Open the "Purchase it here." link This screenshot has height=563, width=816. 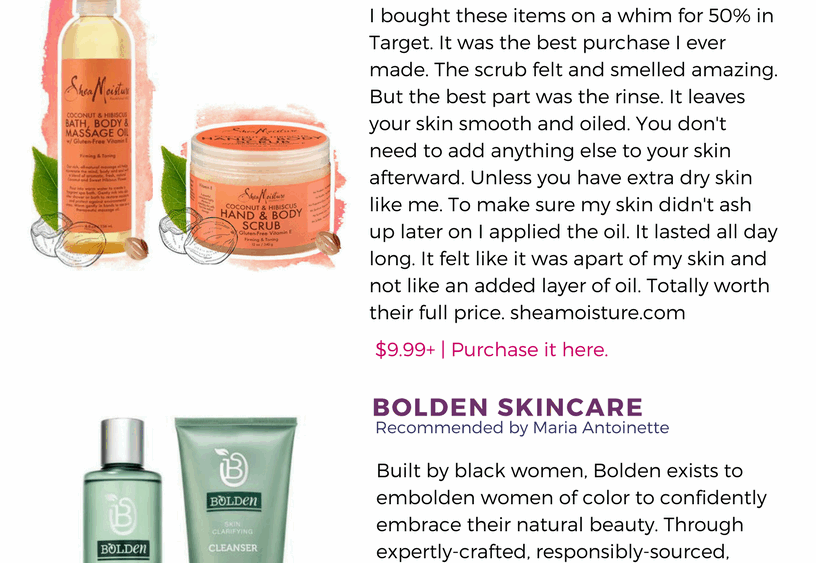529,350
